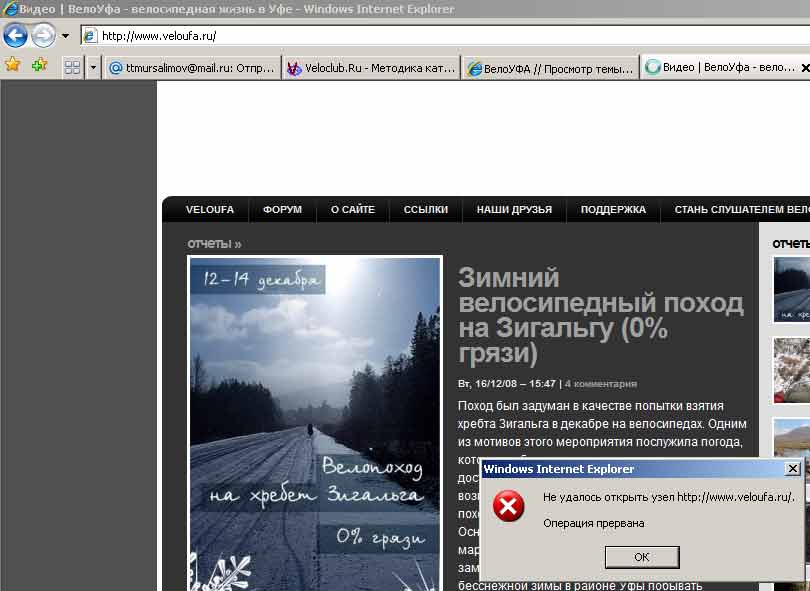Open the 4 комментария link
810x591 pixels.
point(601,384)
